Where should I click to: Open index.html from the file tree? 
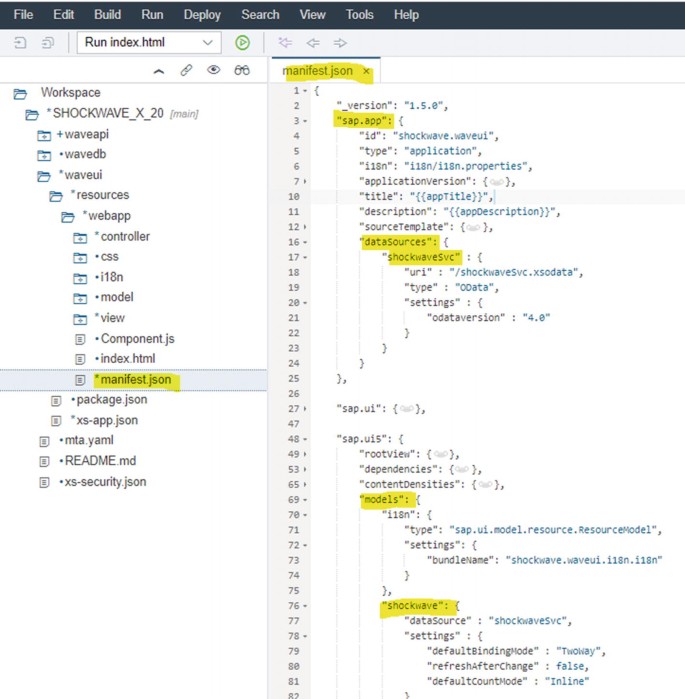tap(124, 359)
